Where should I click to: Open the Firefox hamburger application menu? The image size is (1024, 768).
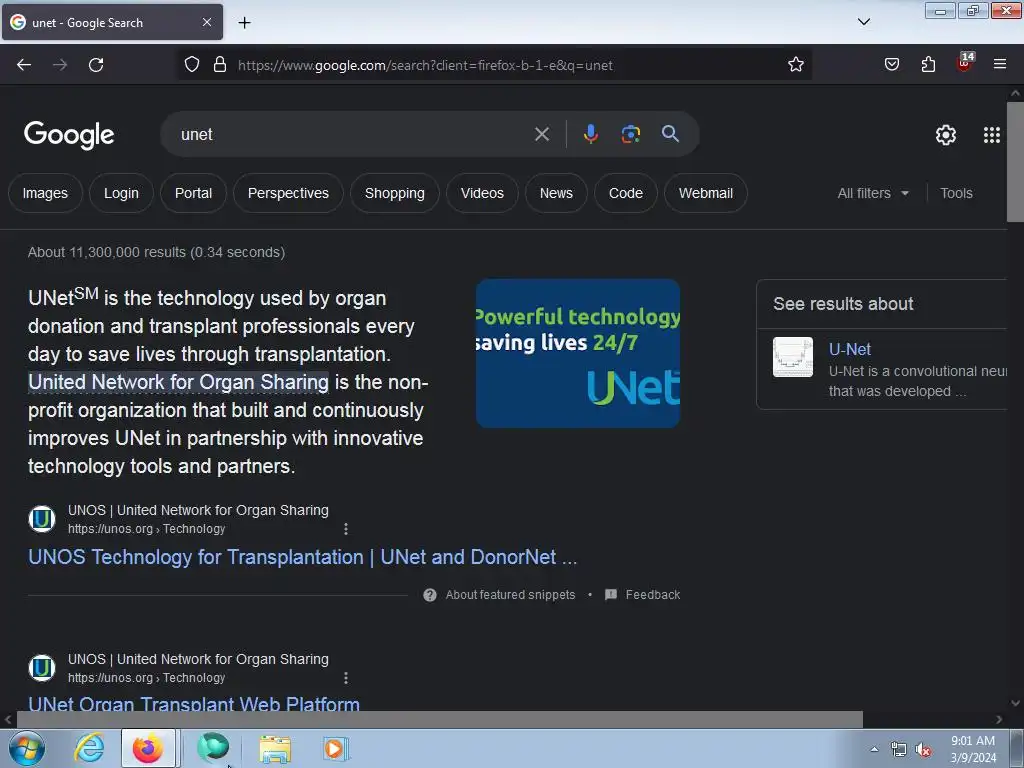point(1000,65)
